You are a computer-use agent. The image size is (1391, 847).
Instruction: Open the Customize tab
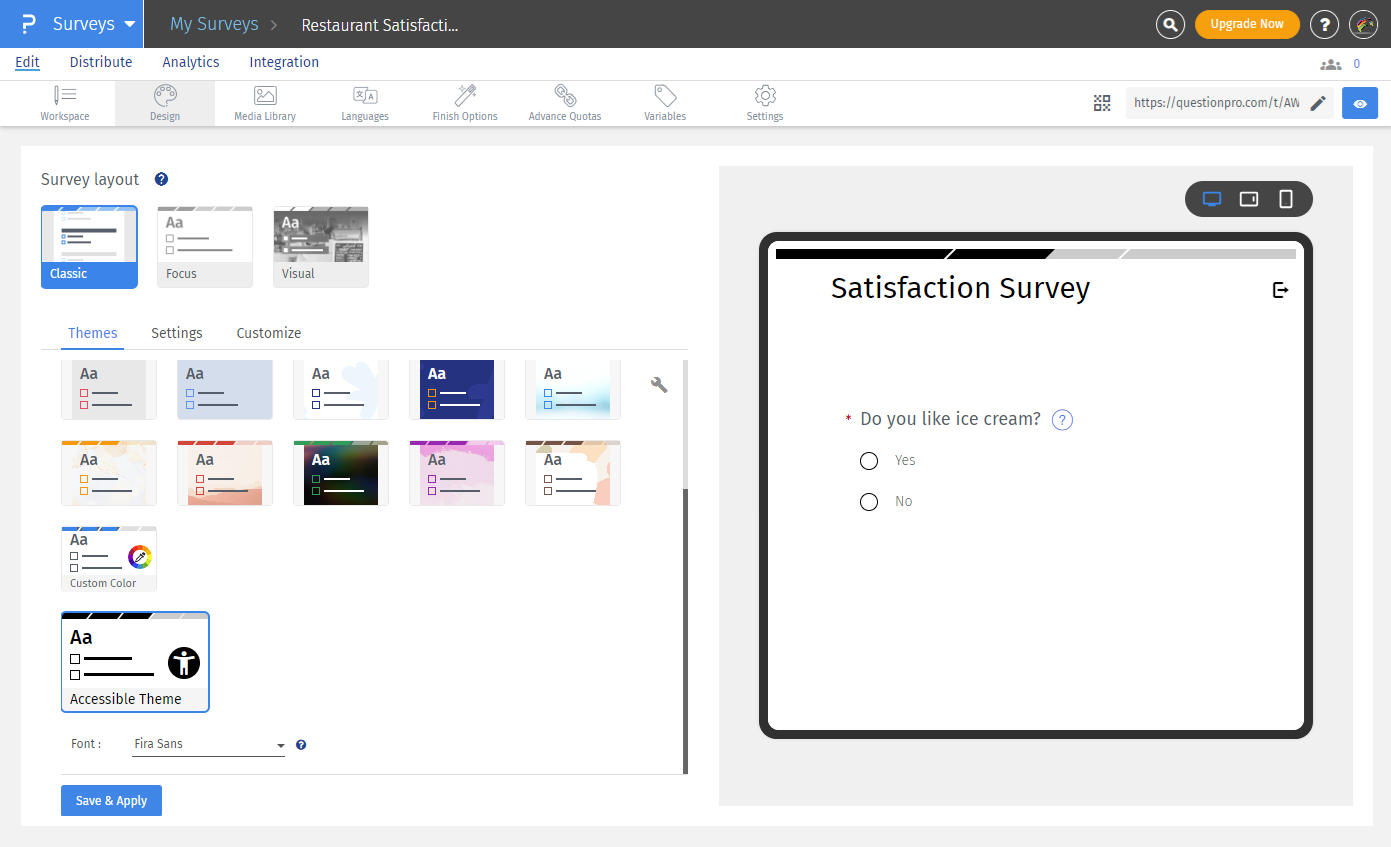268,333
